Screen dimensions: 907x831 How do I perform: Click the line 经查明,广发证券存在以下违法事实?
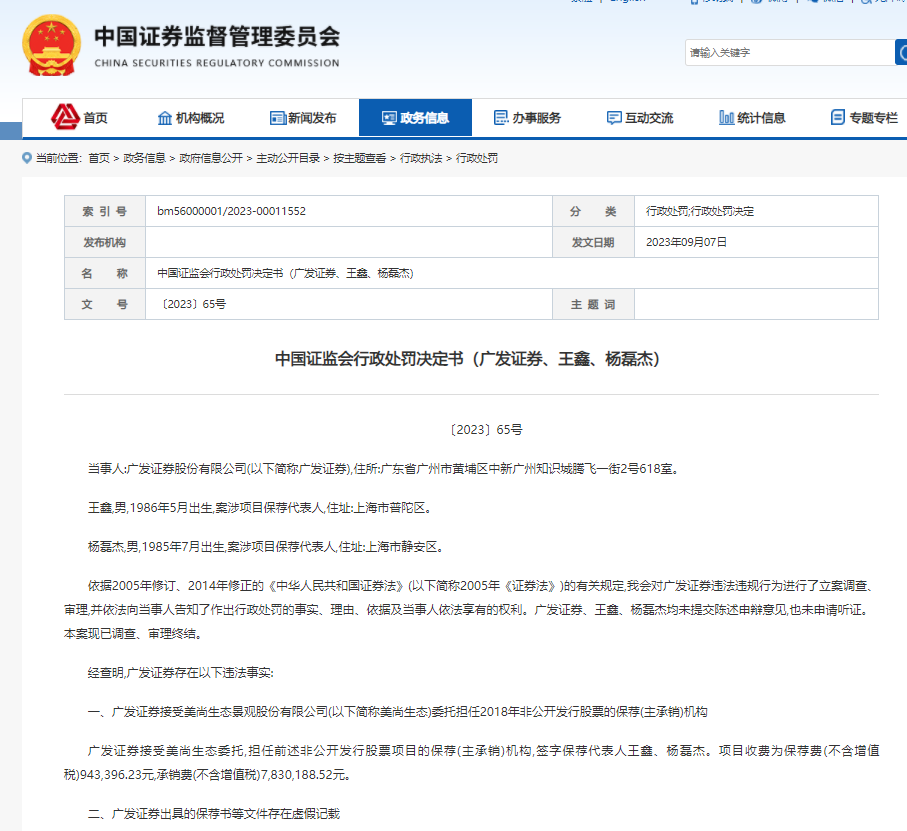click(180, 673)
